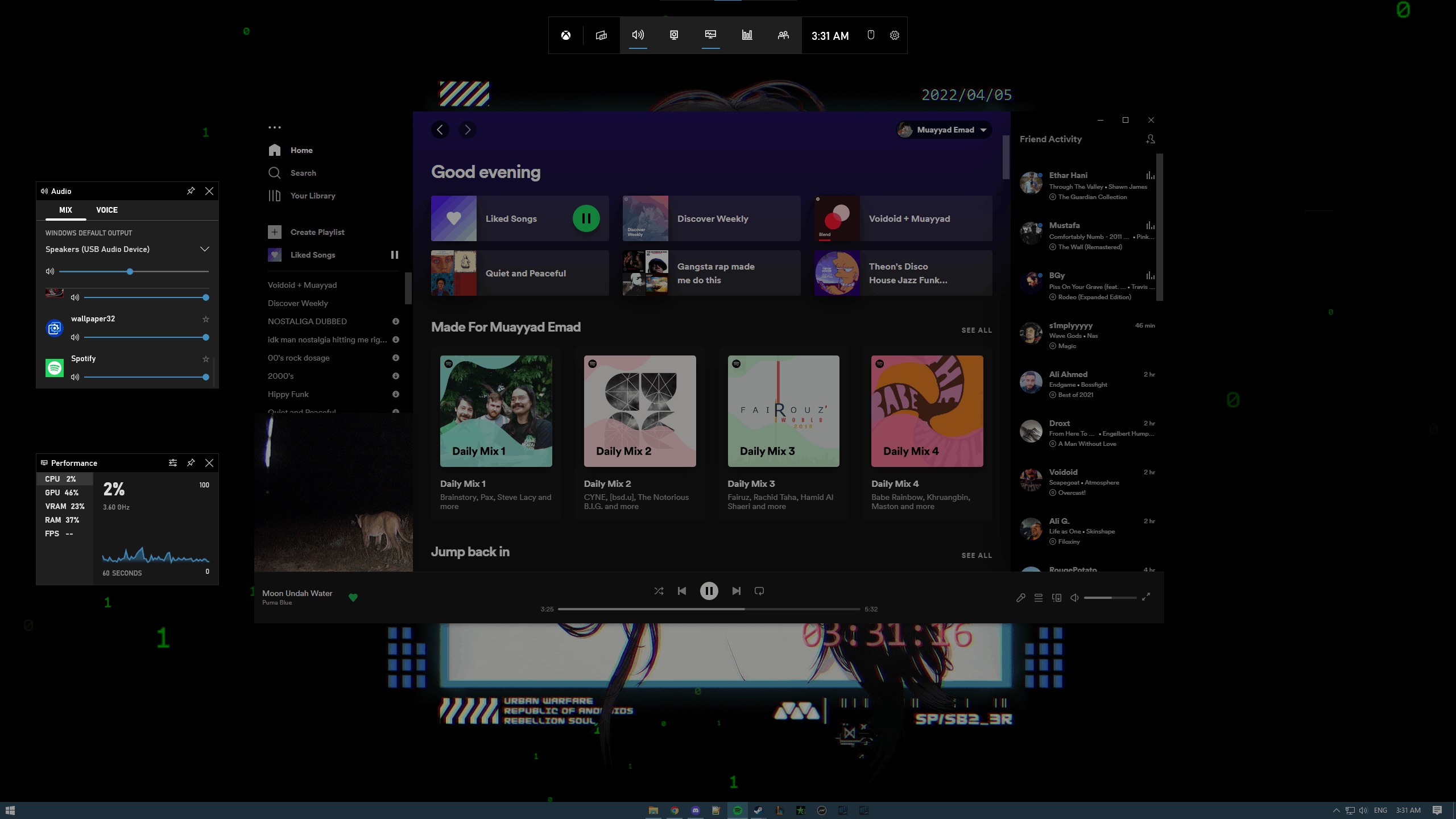Screen dimensions: 1456x819
Task: Click the Xbox Game Bar capture widget icon
Action: point(674,35)
